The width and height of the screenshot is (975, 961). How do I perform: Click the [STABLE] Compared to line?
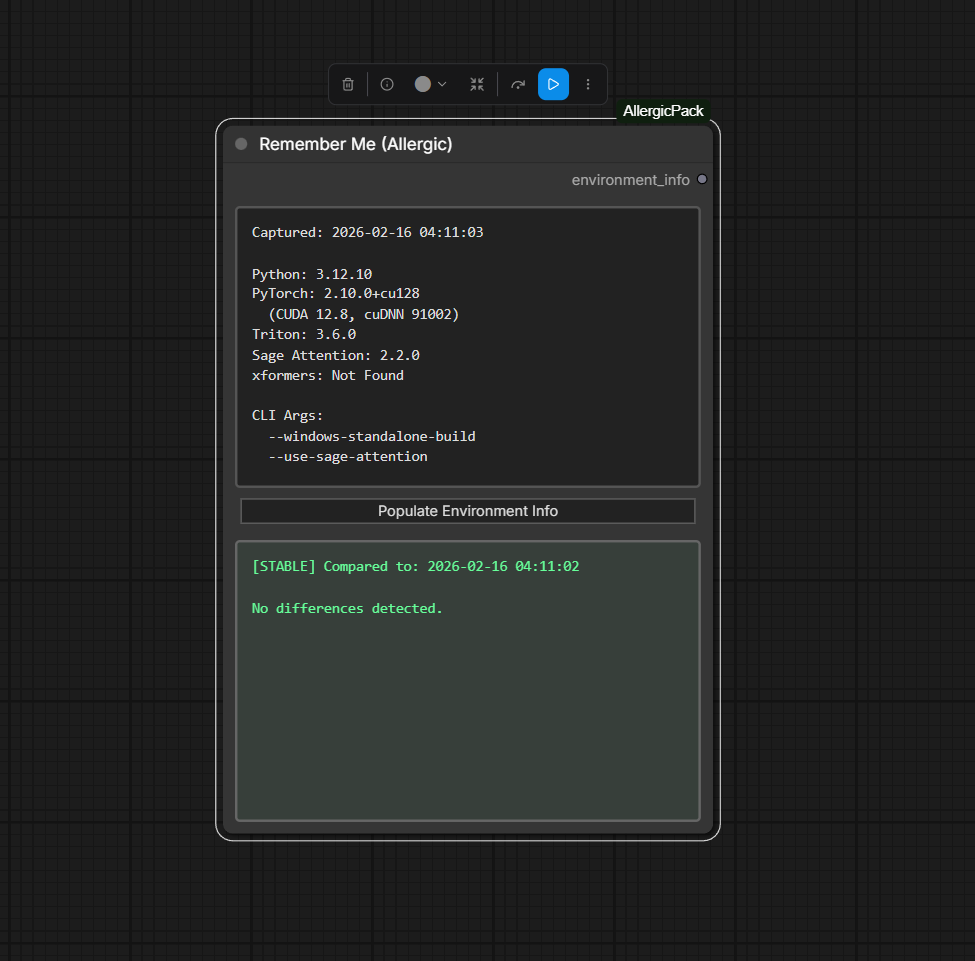point(415,566)
